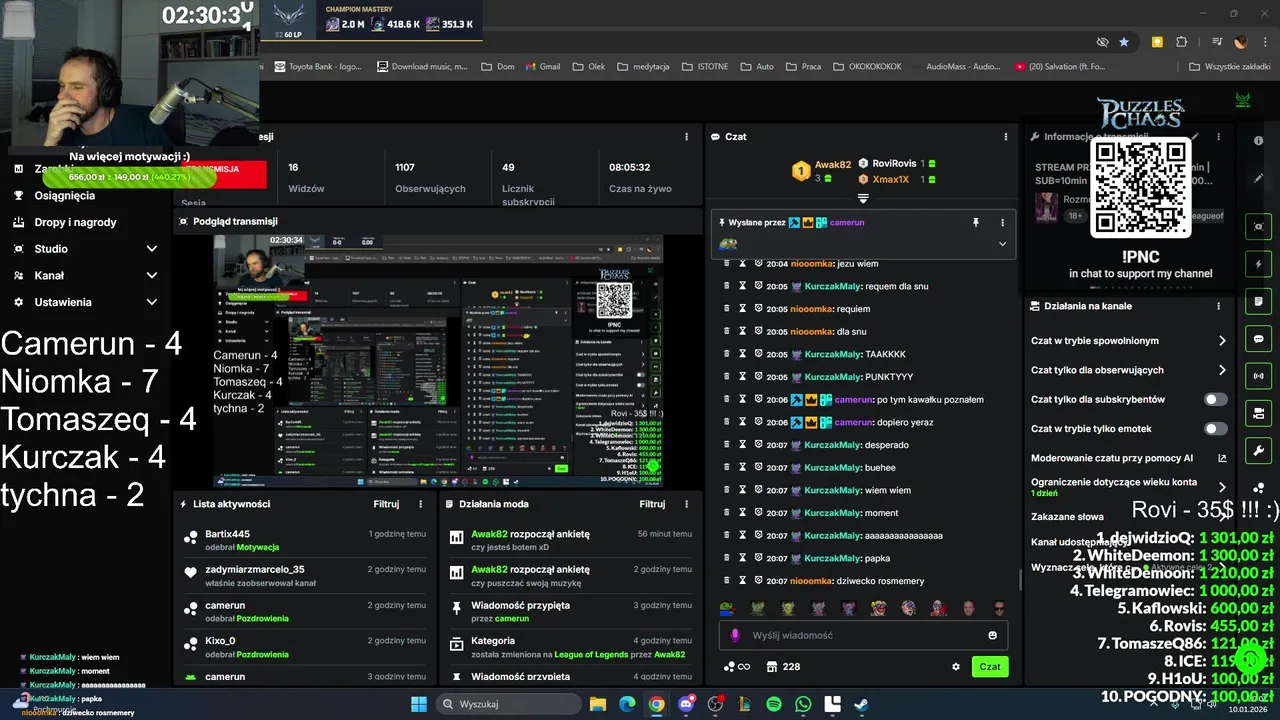Click the bookmark star in the browser toolbar

tap(1124, 42)
